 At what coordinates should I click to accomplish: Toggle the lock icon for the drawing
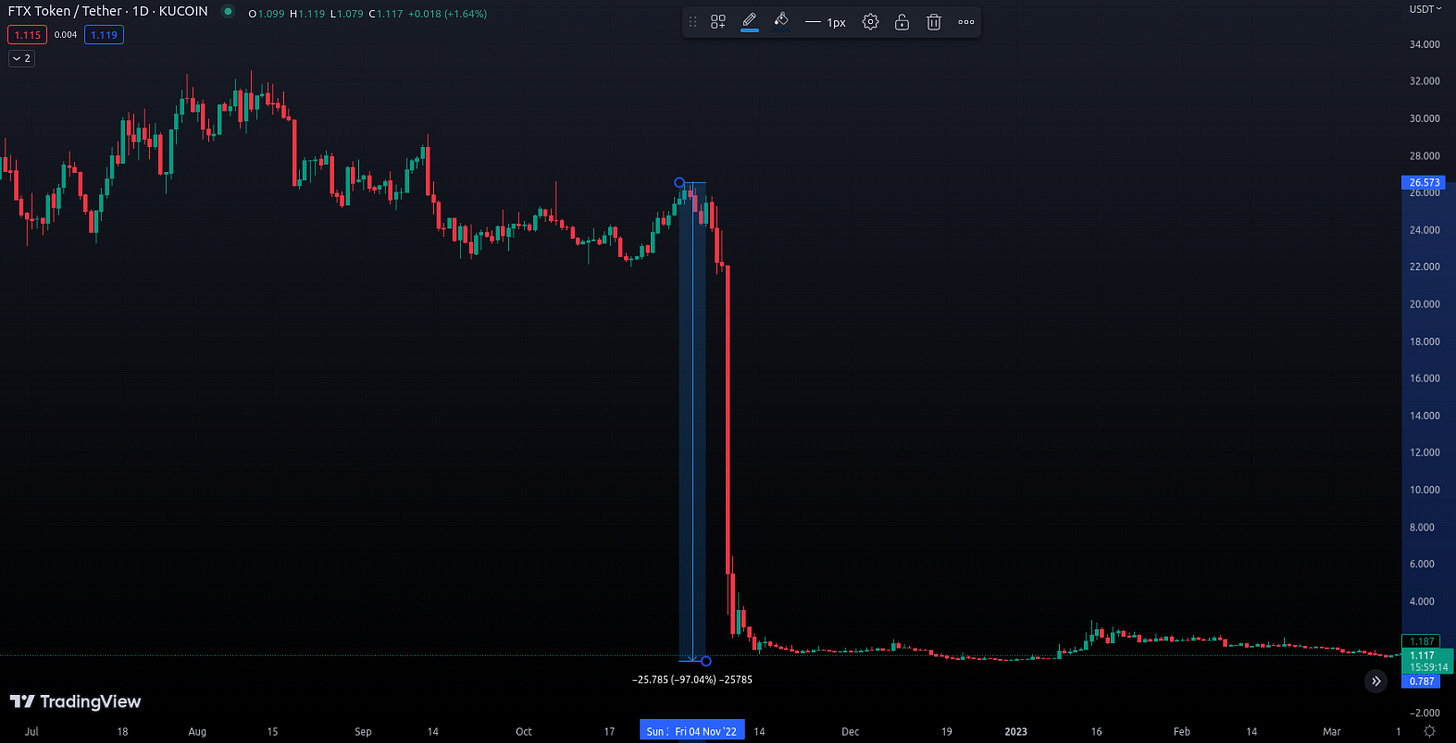[x=902, y=22]
